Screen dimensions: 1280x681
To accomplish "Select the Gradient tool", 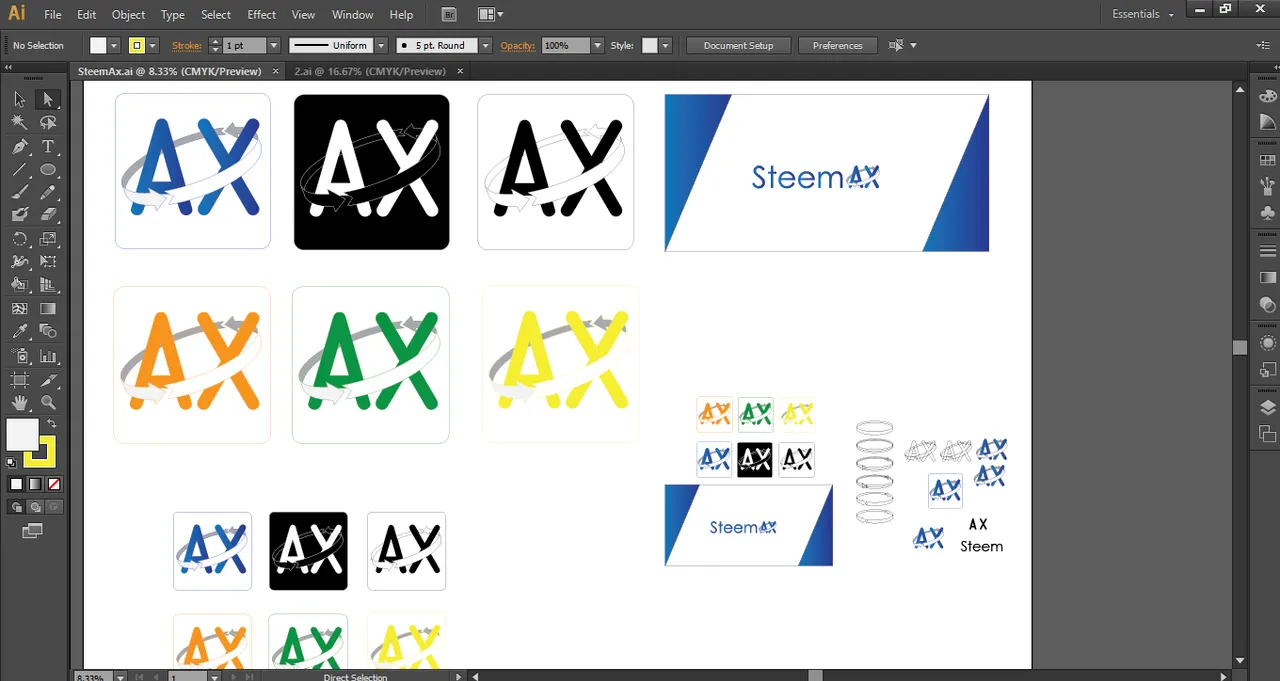I will (x=47, y=309).
